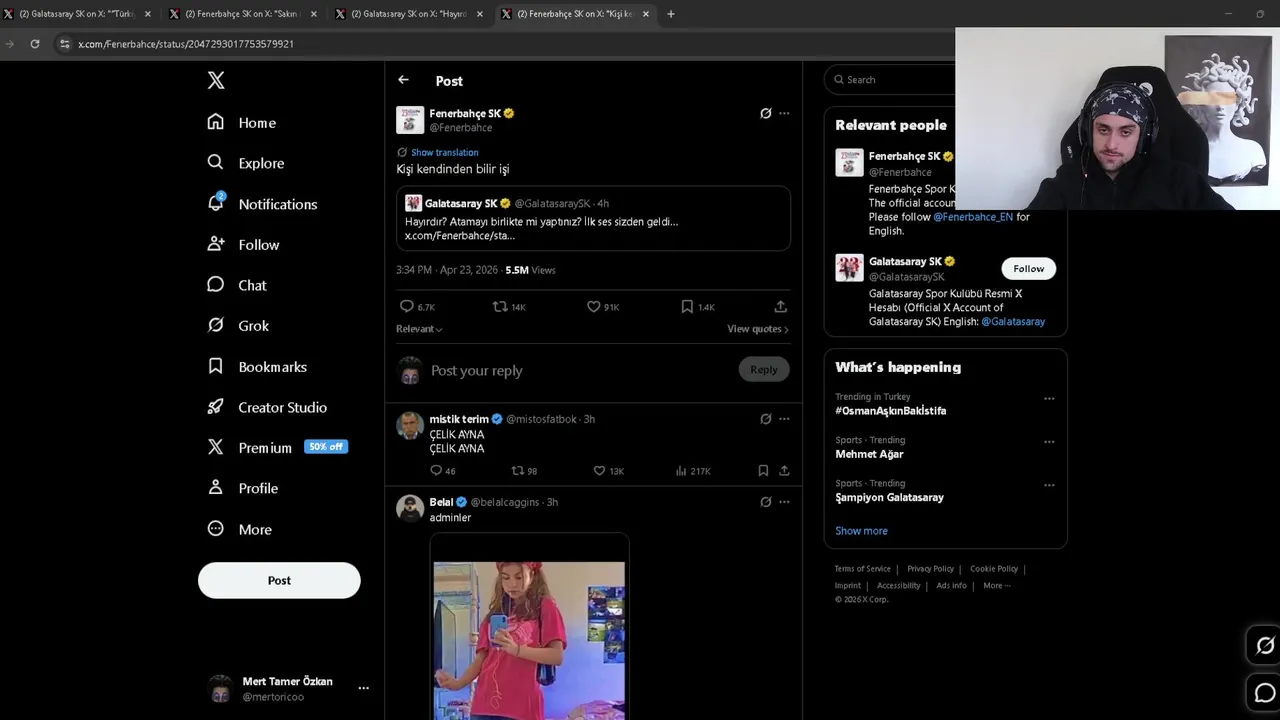This screenshot has width=1280, height=720.
Task: Open Notifications in the sidebar
Action: 262,204
